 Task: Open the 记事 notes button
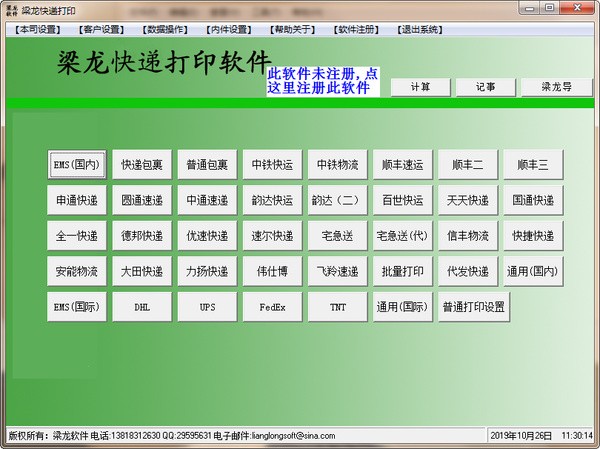point(486,87)
